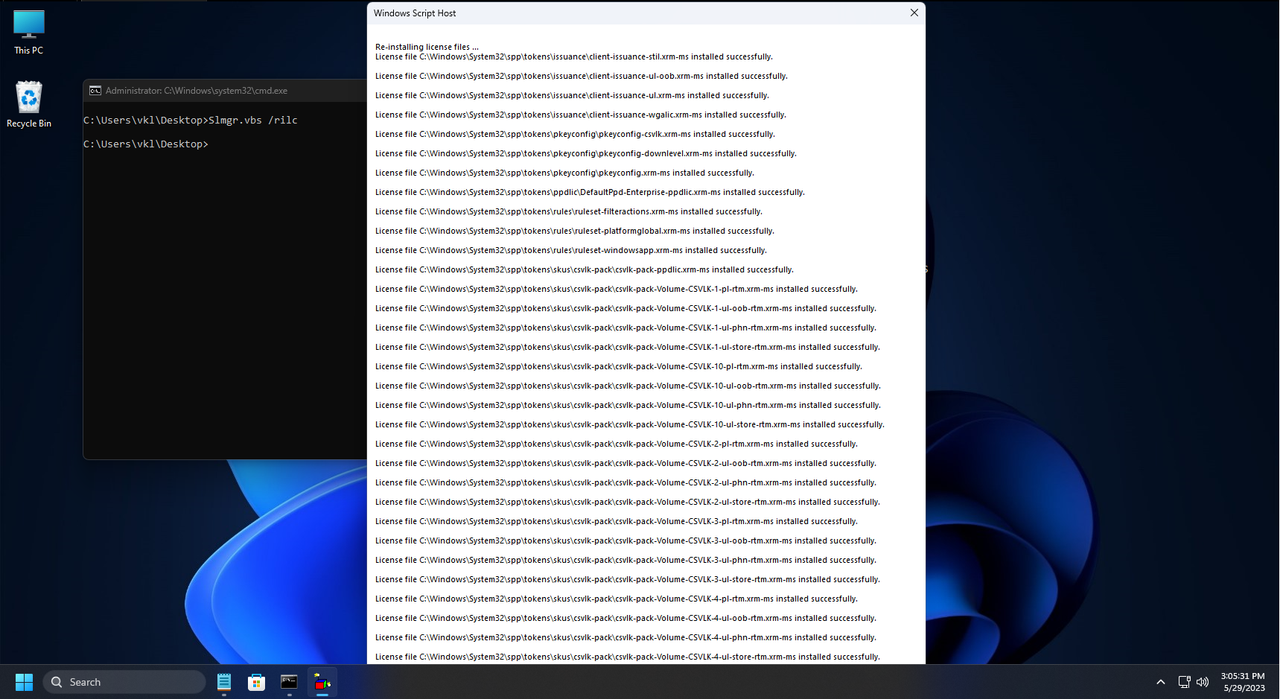Switch to Command Prompt taskbar icon
The height and width of the screenshot is (699, 1280).
(289, 682)
